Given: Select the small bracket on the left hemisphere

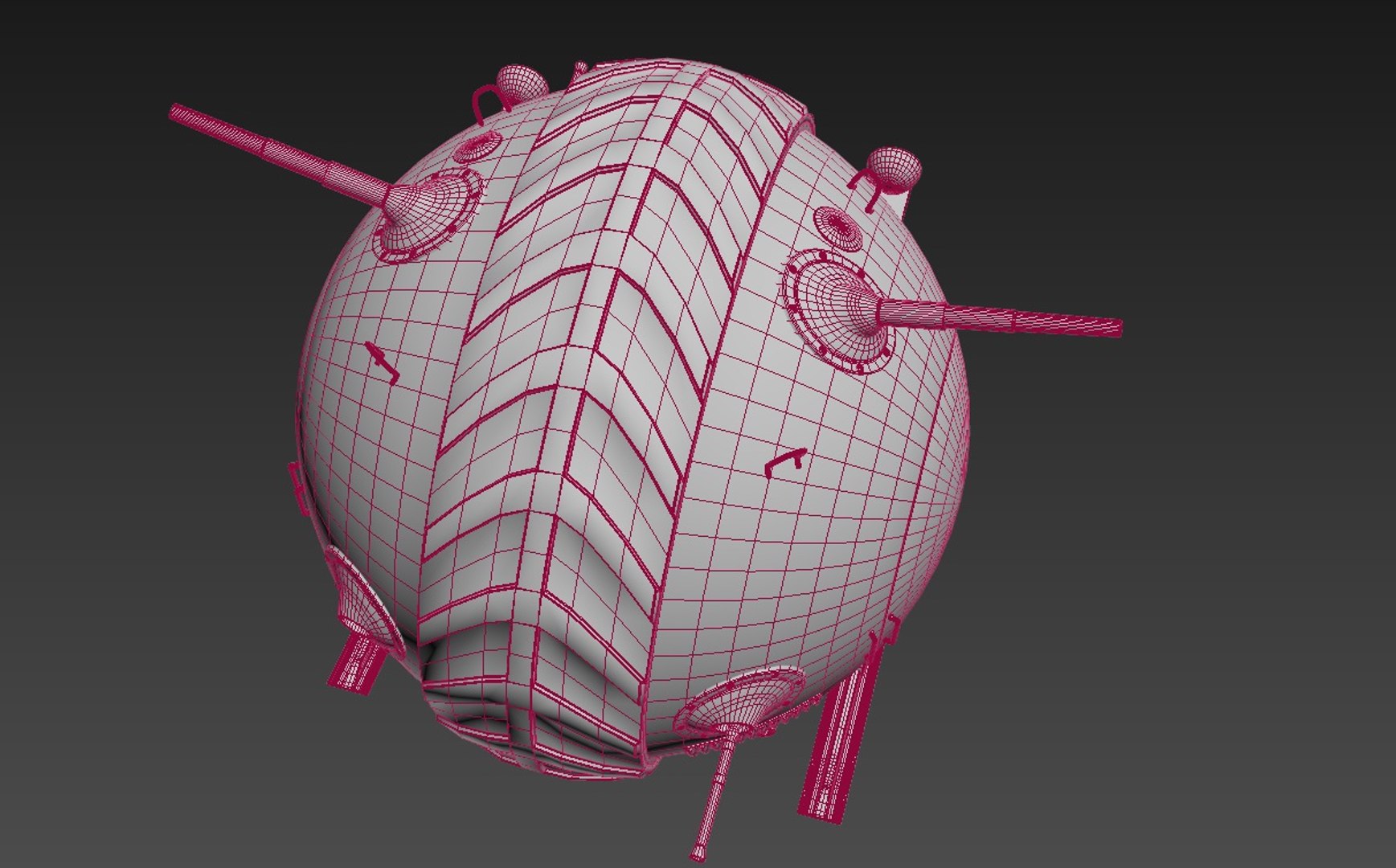Looking at the screenshot, I should pos(382,362).
